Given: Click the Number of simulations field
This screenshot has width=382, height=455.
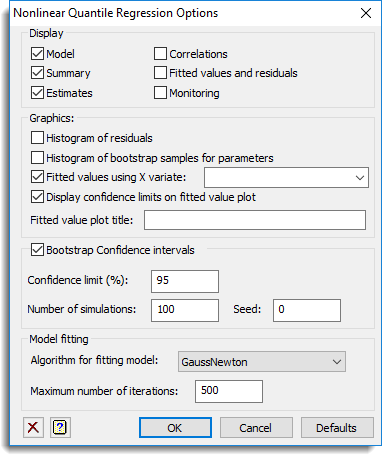Looking at the screenshot, I should [x=185, y=310].
